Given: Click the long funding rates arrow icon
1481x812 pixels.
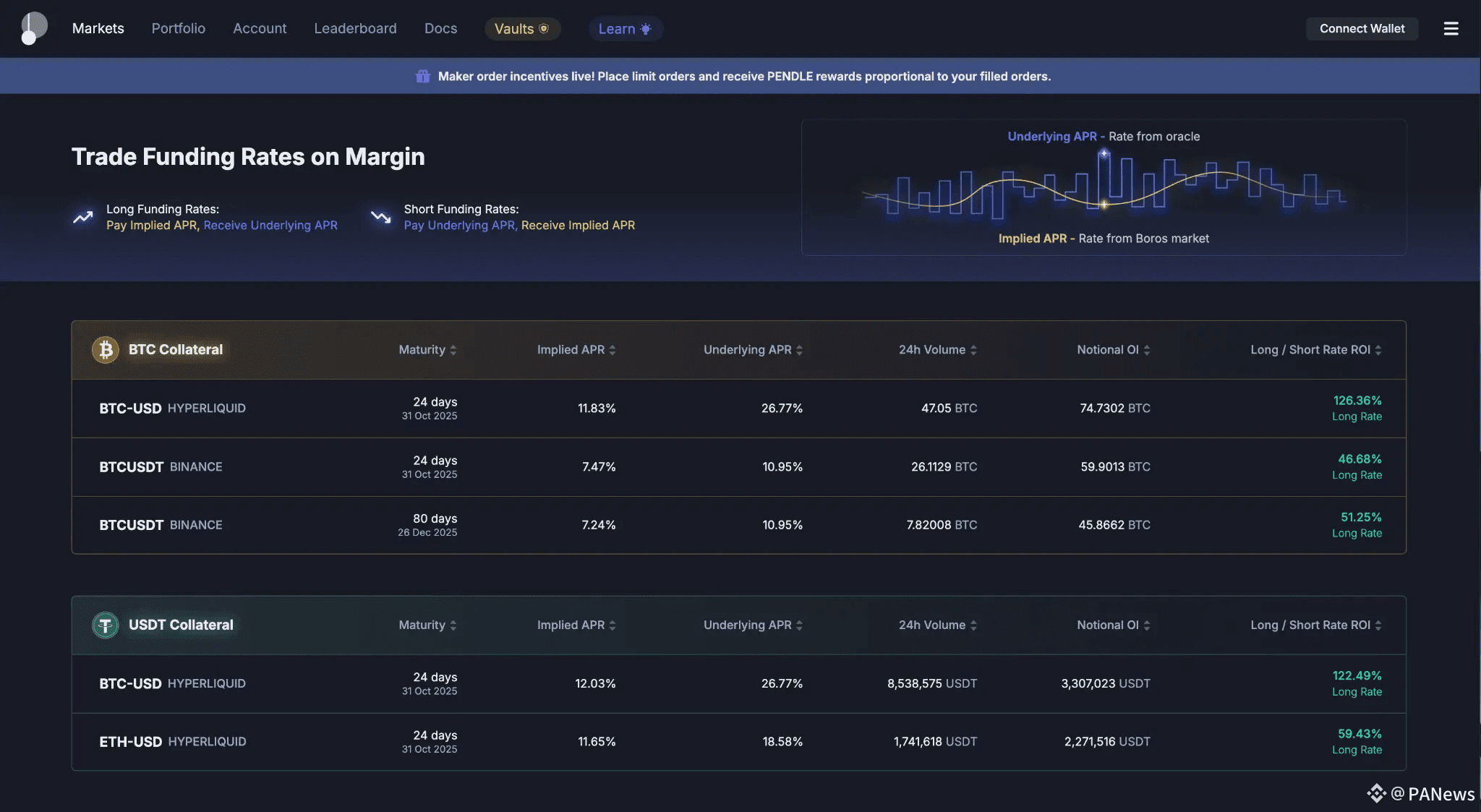Looking at the screenshot, I should coord(83,217).
